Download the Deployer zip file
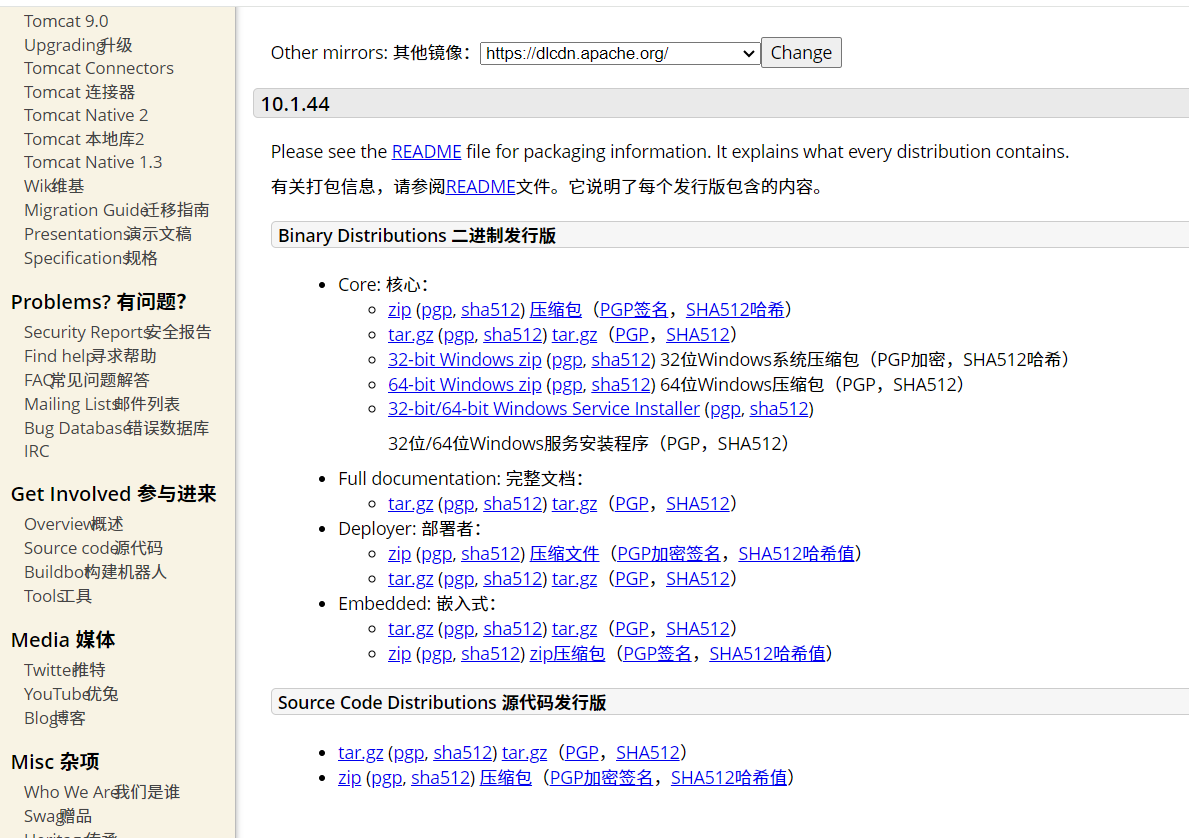The width and height of the screenshot is (1189, 838). (x=400, y=554)
